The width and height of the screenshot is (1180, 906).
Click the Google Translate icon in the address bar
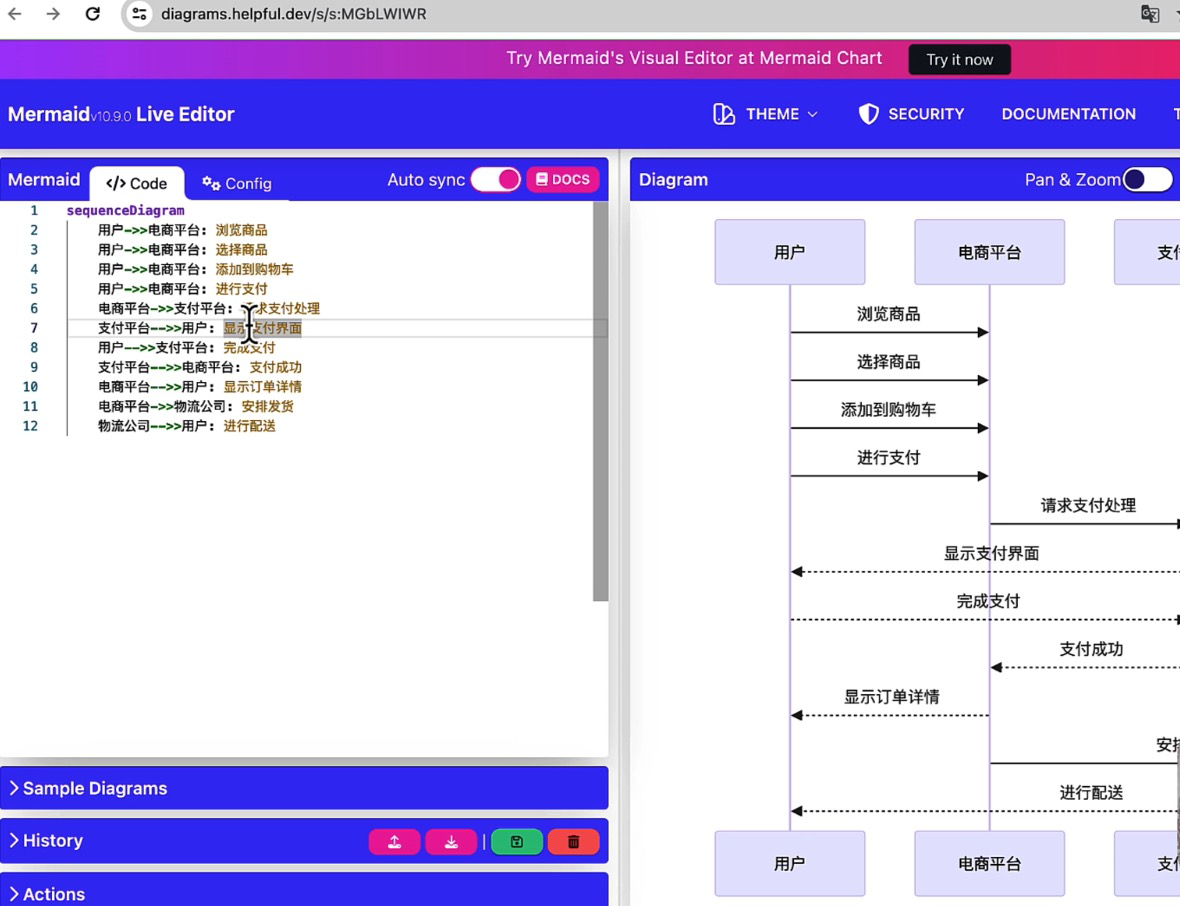pyautogui.click(x=1151, y=15)
